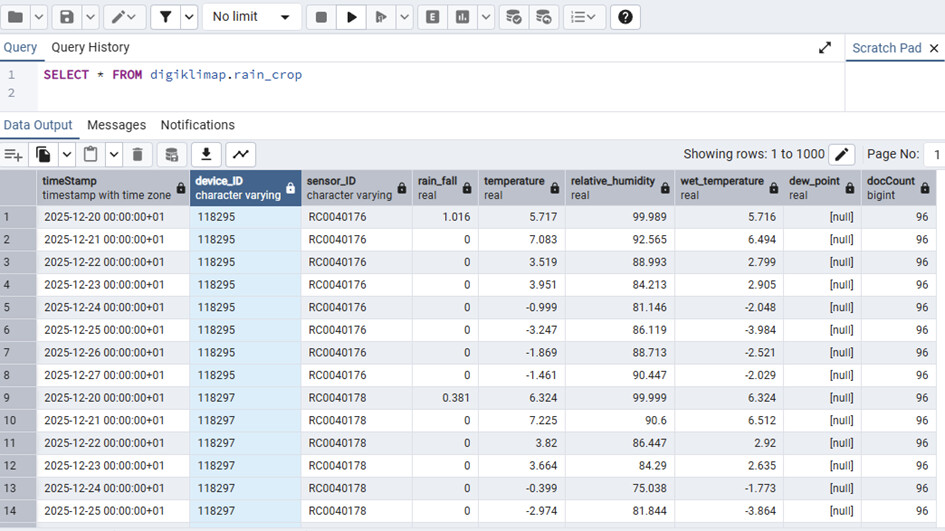
Task: Open the Help question mark icon
Action: click(625, 17)
